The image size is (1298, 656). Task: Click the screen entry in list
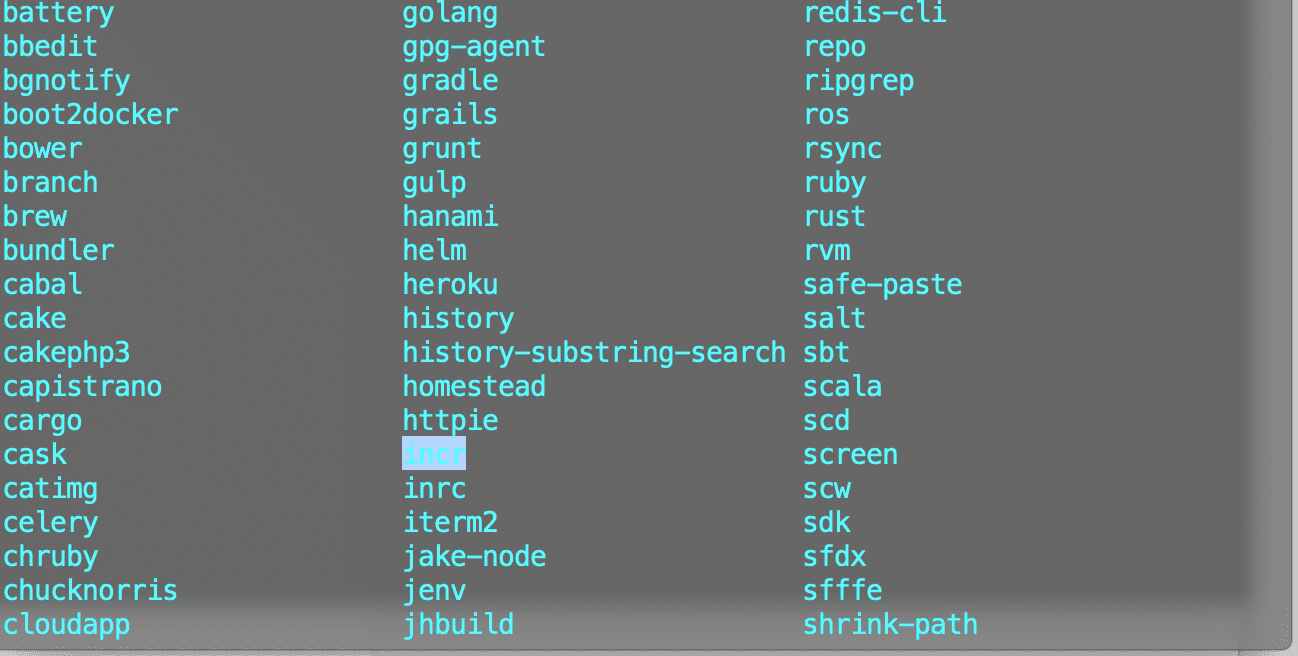click(x=851, y=455)
